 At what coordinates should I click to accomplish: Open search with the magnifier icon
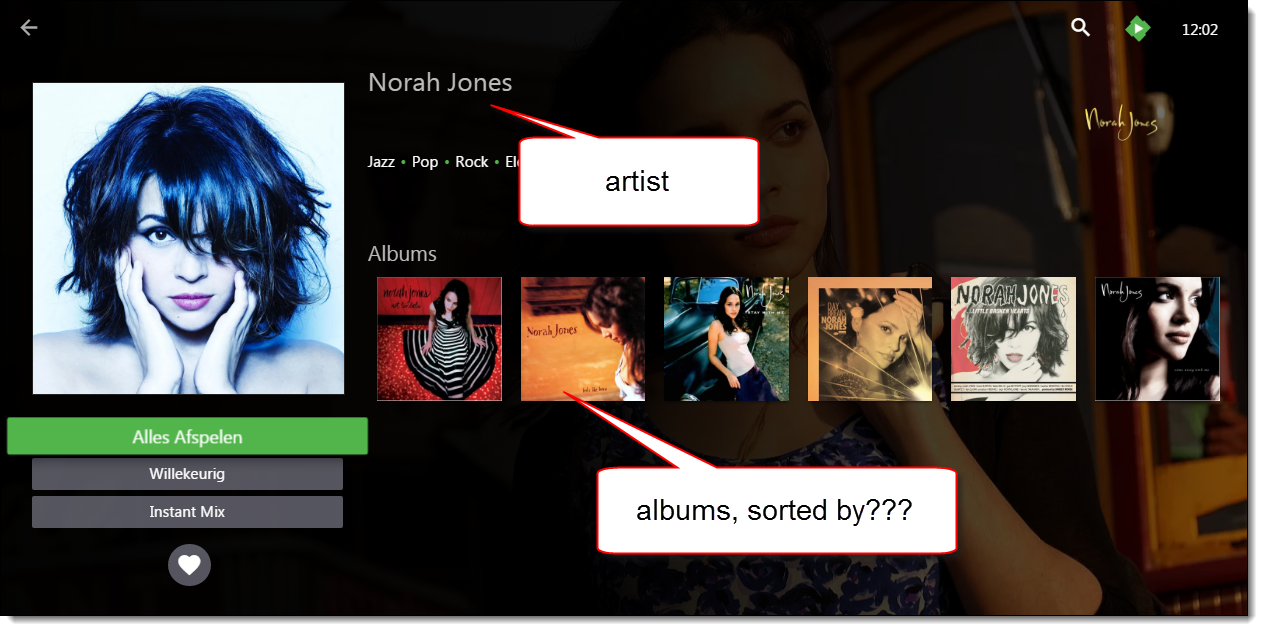click(x=1080, y=28)
